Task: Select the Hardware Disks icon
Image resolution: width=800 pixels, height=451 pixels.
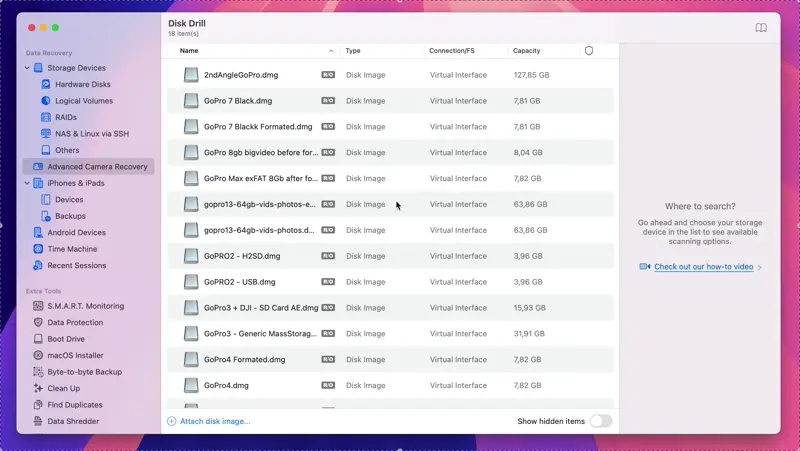Action: pos(46,84)
